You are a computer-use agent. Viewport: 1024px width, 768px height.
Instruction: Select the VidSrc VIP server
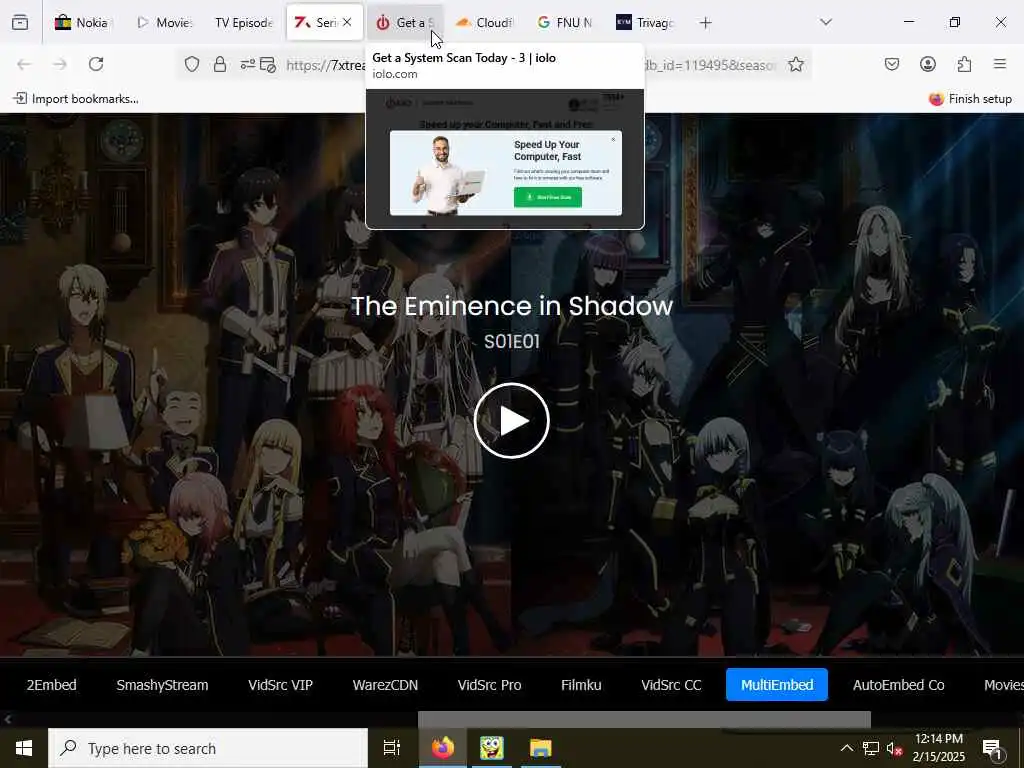(280, 684)
